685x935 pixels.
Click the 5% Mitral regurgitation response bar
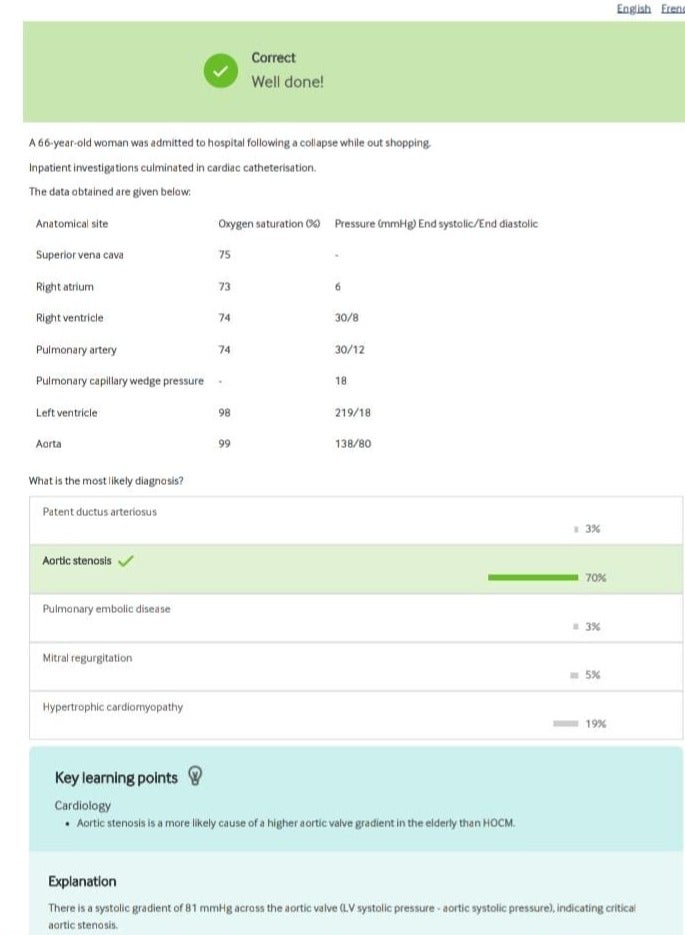574,675
